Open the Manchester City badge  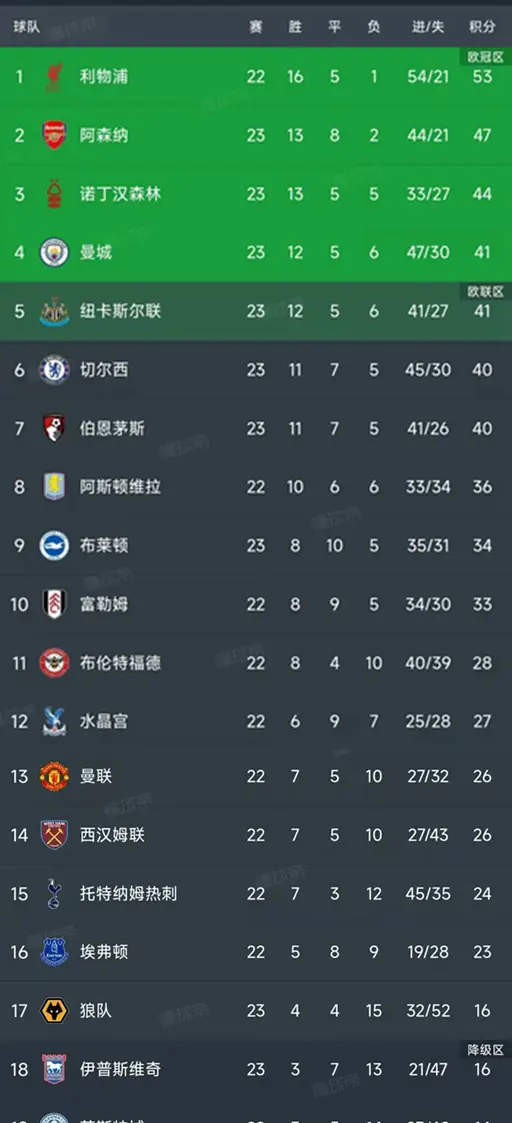click(x=54, y=252)
